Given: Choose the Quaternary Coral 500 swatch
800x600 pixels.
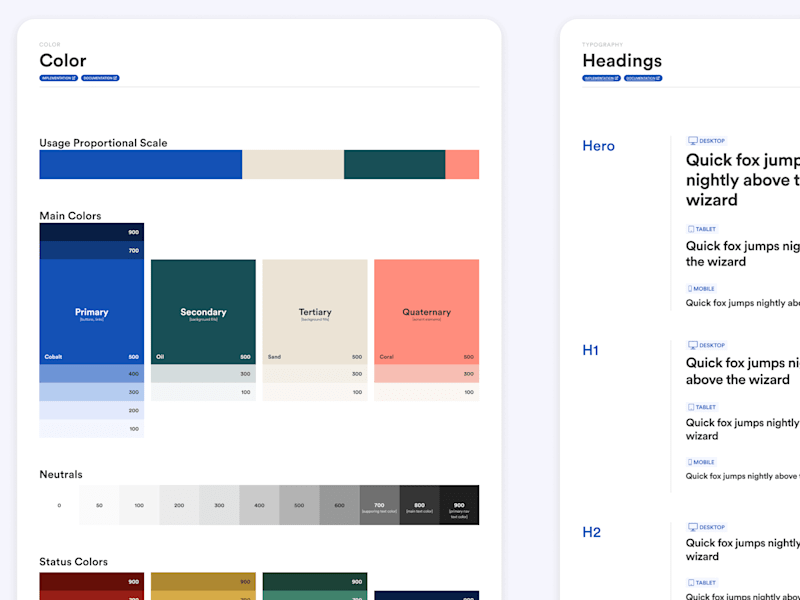Looking at the screenshot, I should click(427, 312).
